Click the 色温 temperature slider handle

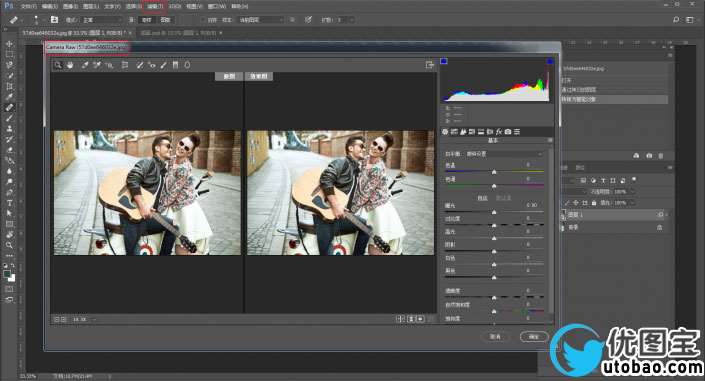pyautogui.click(x=494, y=172)
